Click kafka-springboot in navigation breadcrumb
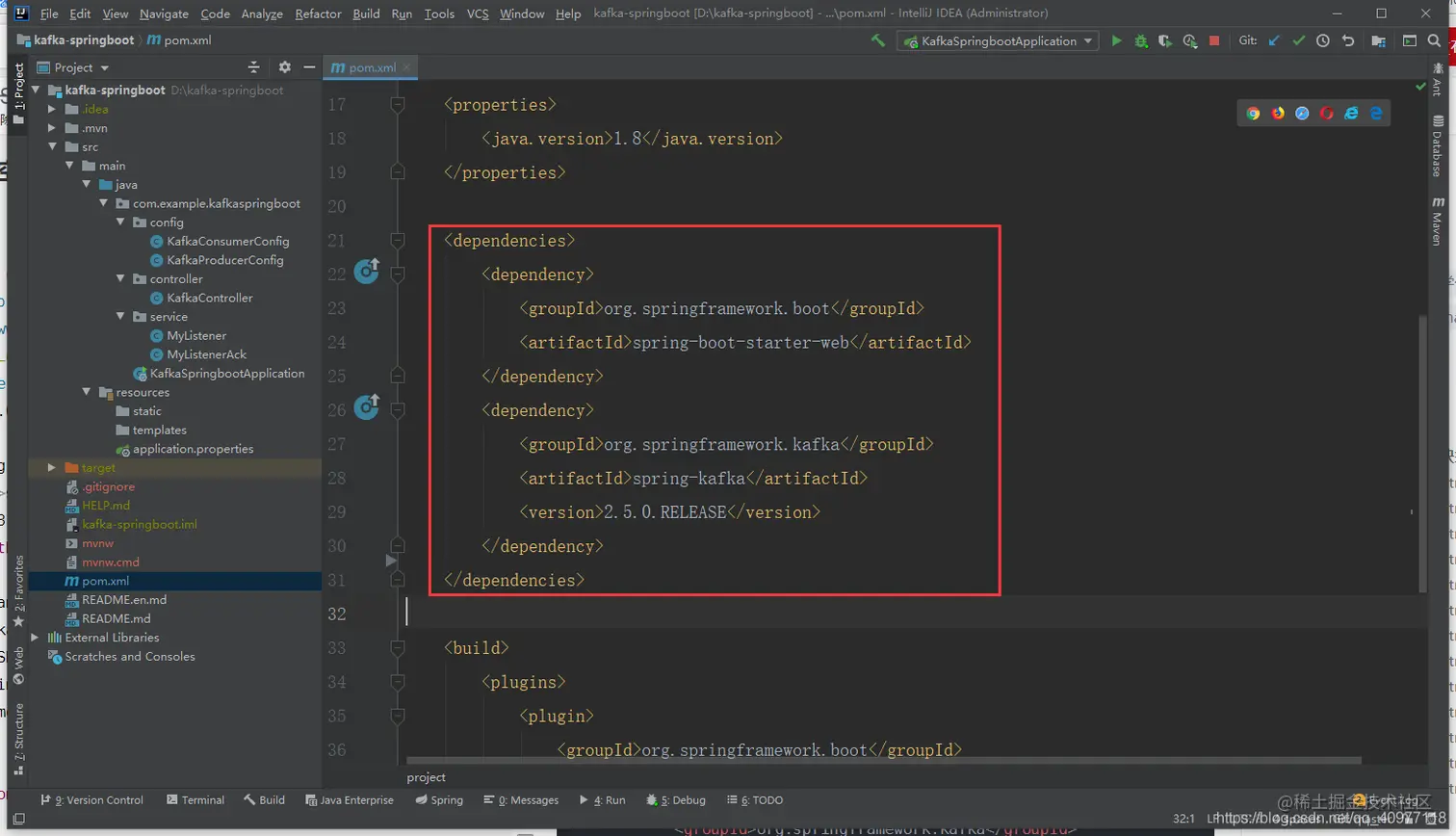Image resolution: width=1456 pixels, height=836 pixels. 75,40
